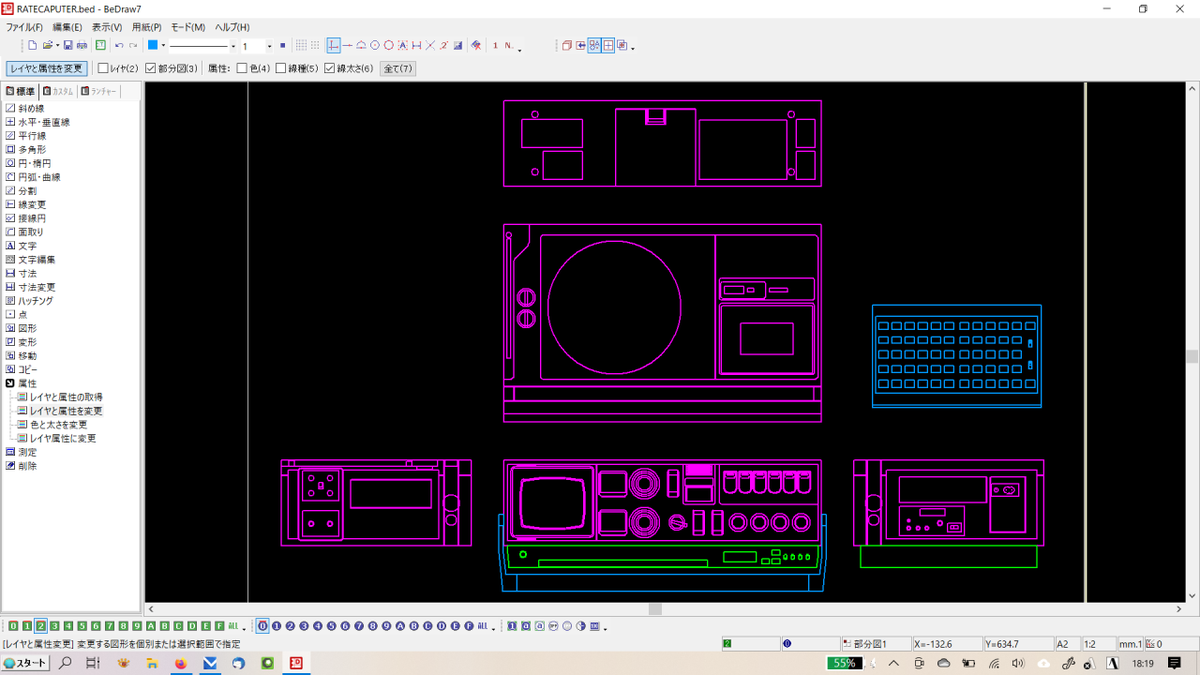
Task: Open the 表示(V) menu
Action: 107,27
